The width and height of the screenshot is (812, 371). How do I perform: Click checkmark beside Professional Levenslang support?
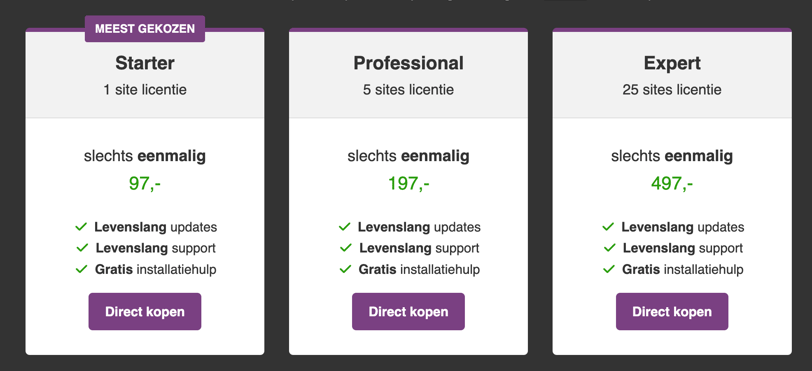click(x=346, y=248)
